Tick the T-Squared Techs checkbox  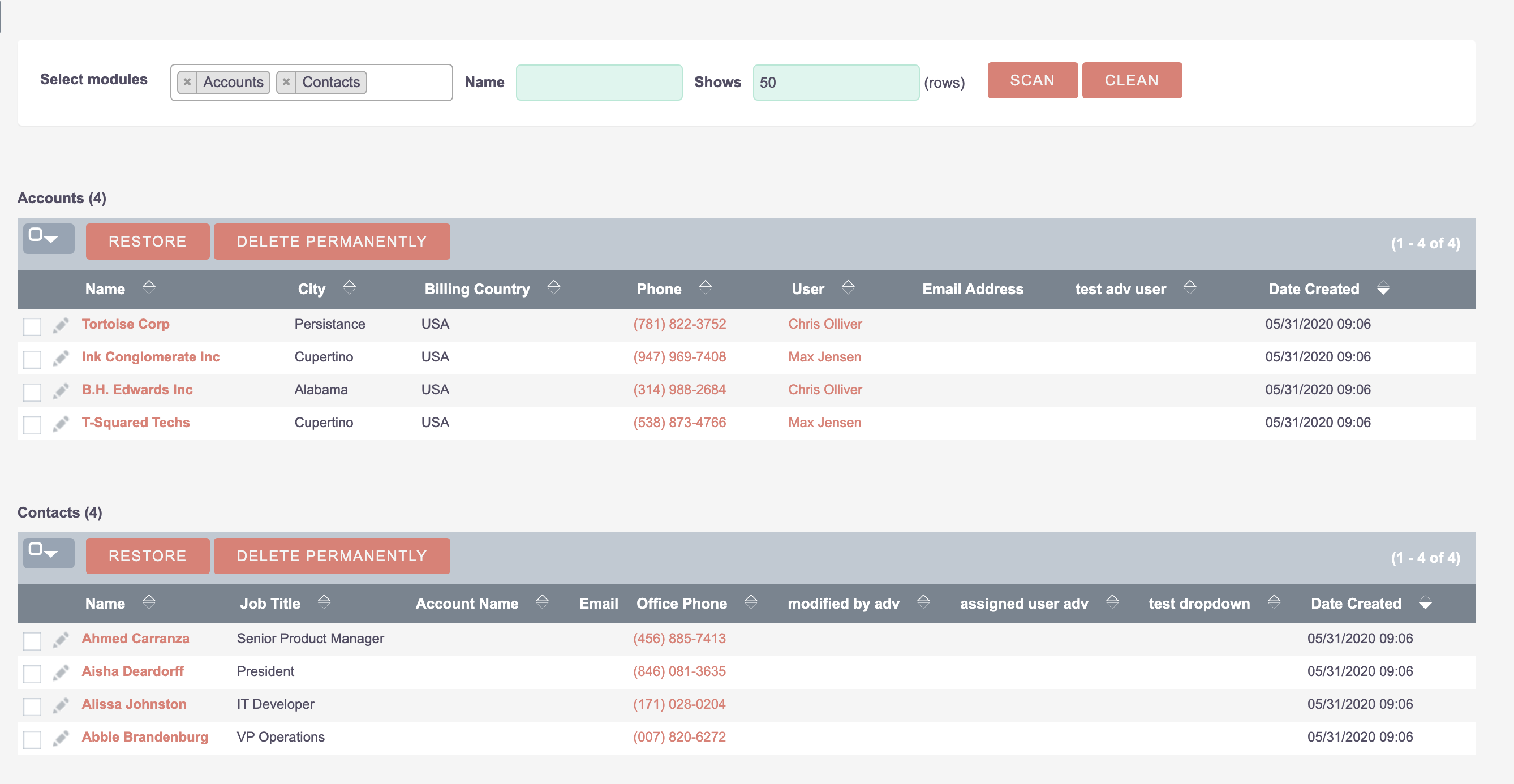point(32,425)
